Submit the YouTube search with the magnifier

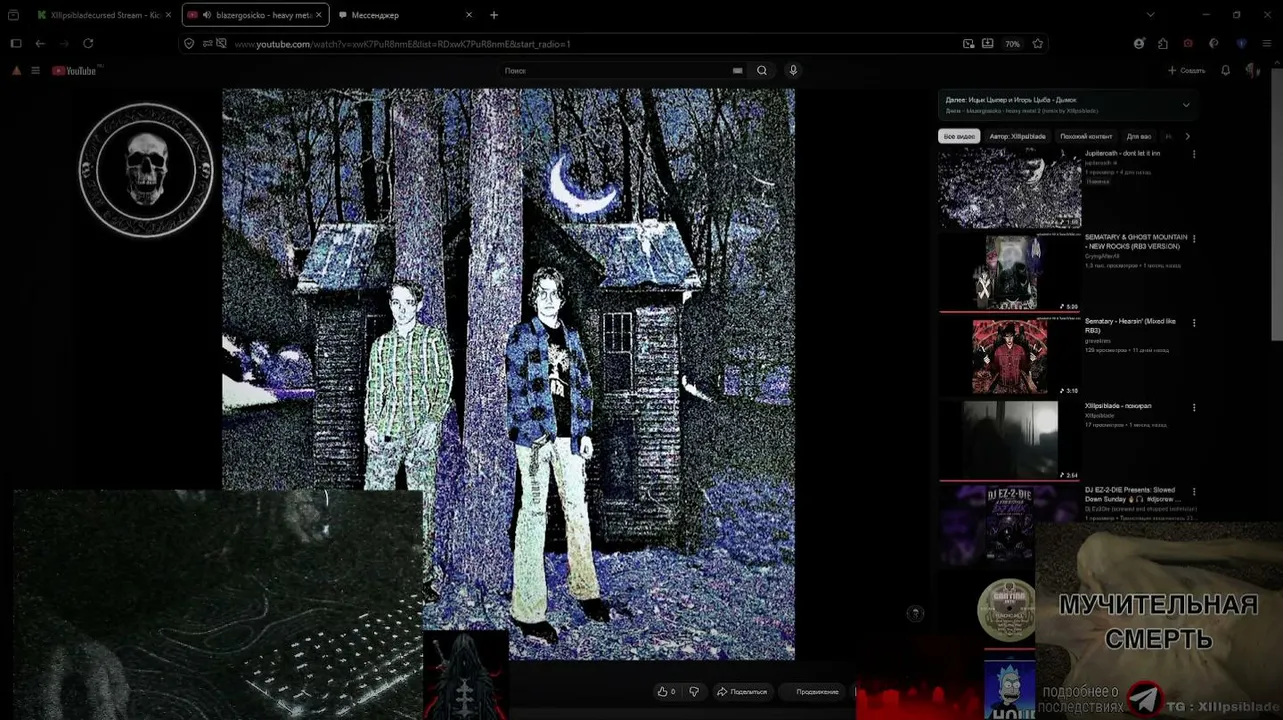click(x=762, y=71)
